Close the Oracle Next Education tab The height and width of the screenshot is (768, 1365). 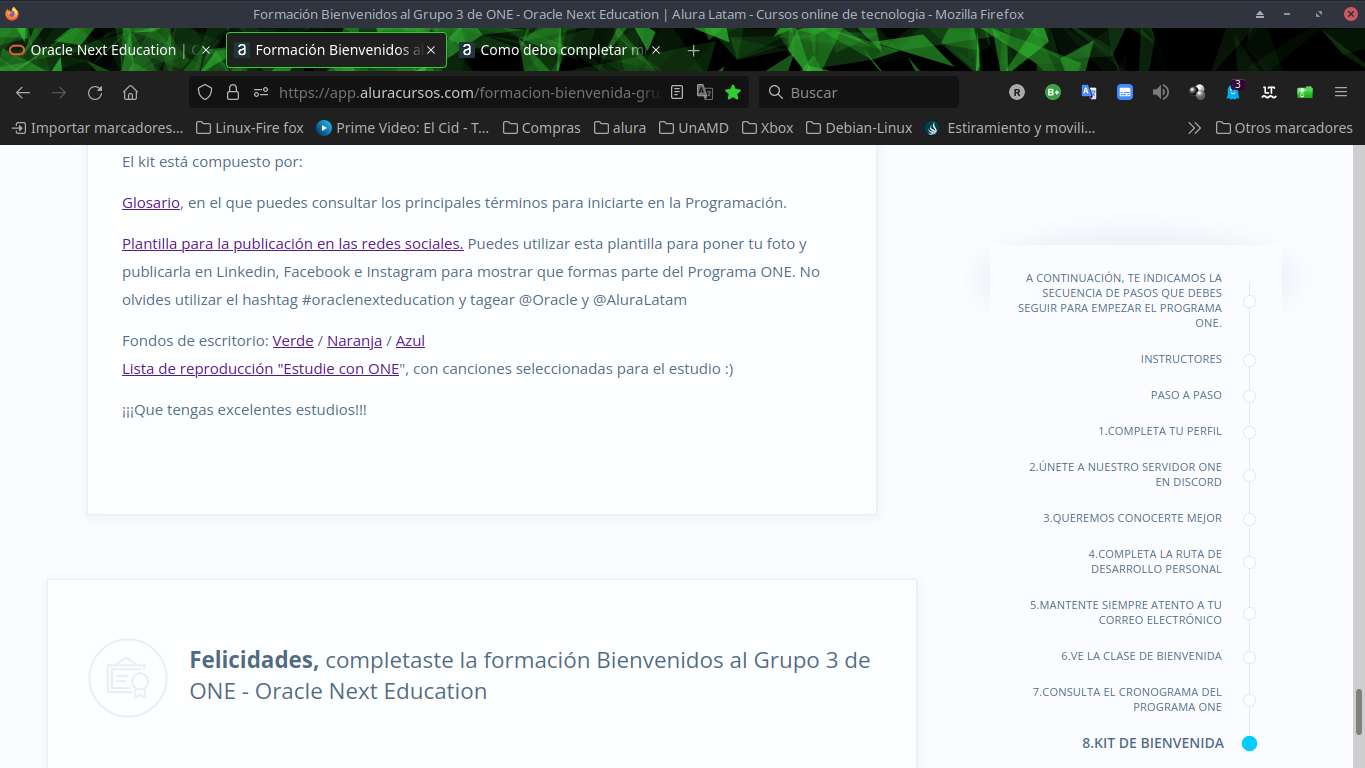(206, 50)
